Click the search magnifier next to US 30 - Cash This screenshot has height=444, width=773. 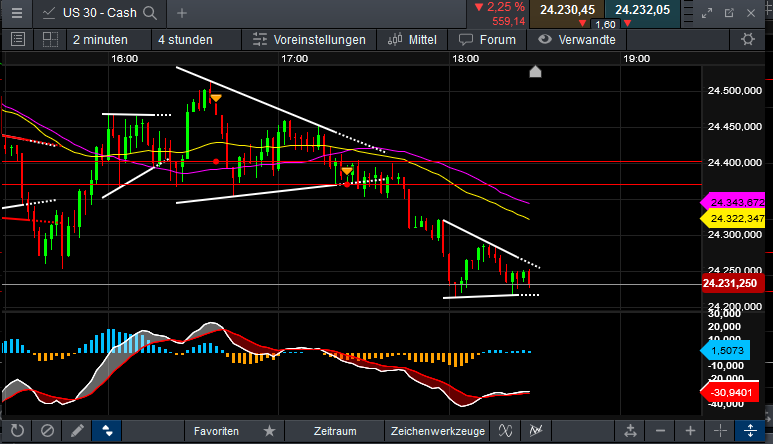point(150,13)
